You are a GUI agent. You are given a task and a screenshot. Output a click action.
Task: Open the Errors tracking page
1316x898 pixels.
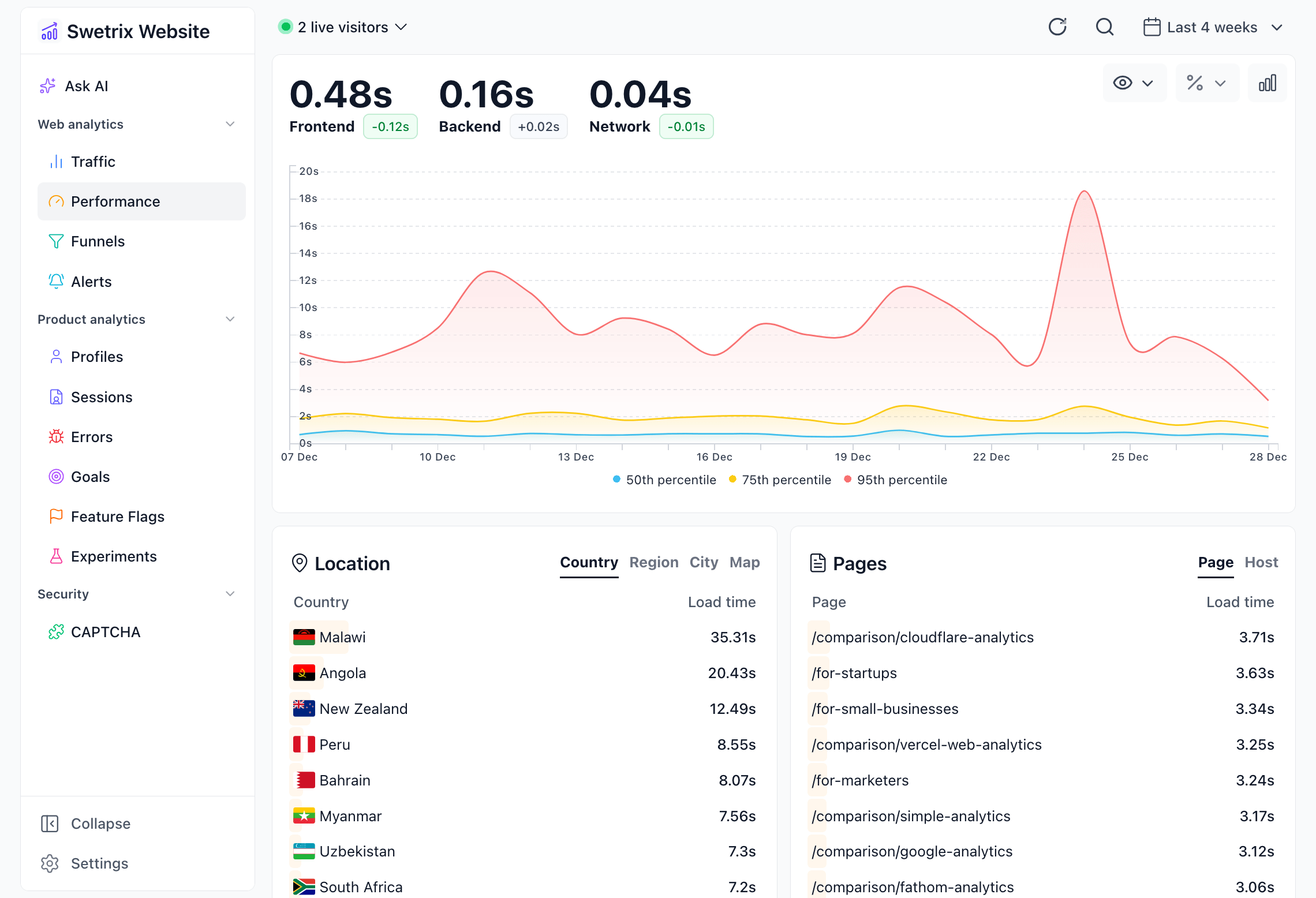(x=92, y=436)
